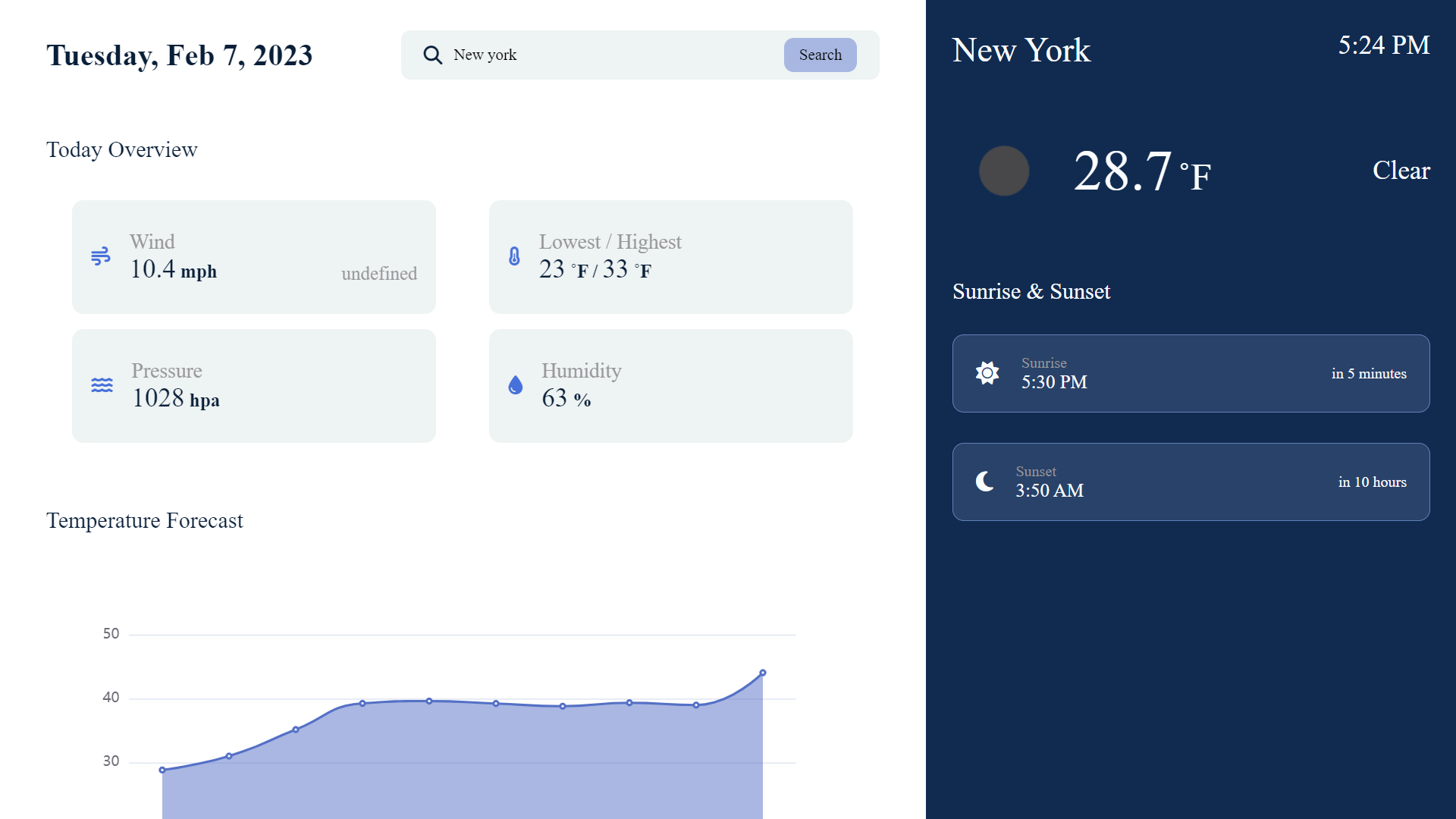Click the Sunrise & Sunset heading
Screen dimensions: 1456x819
1031,292
